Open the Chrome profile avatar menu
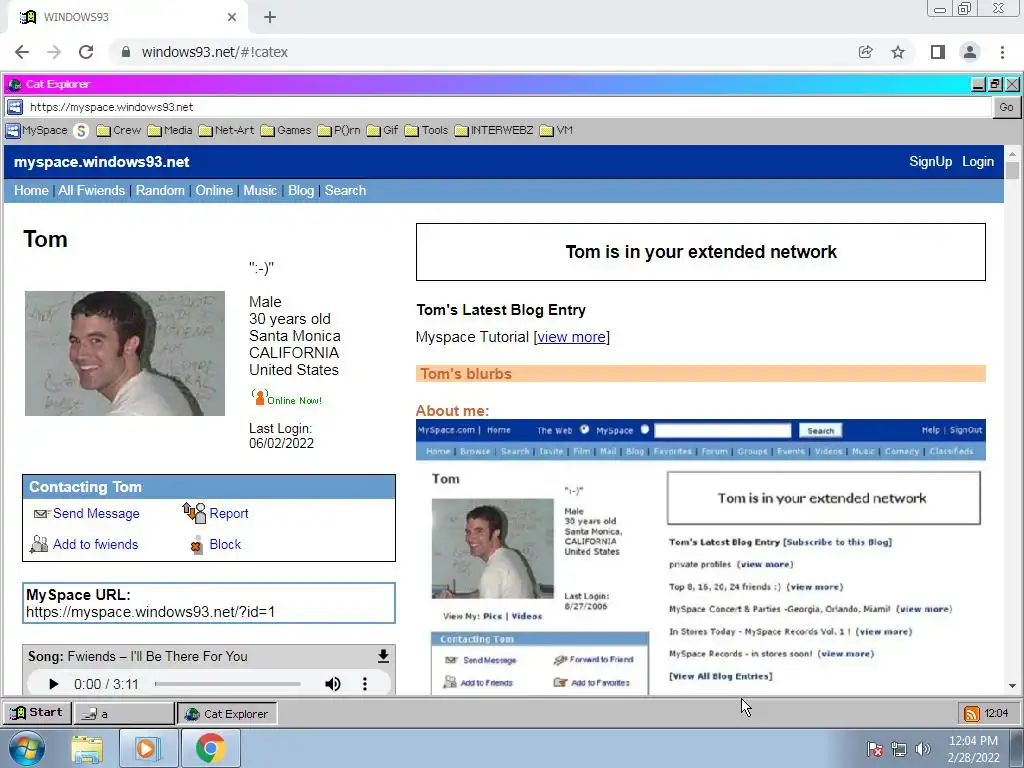The height and width of the screenshot is (768, 1024). [x=970, y=52]
